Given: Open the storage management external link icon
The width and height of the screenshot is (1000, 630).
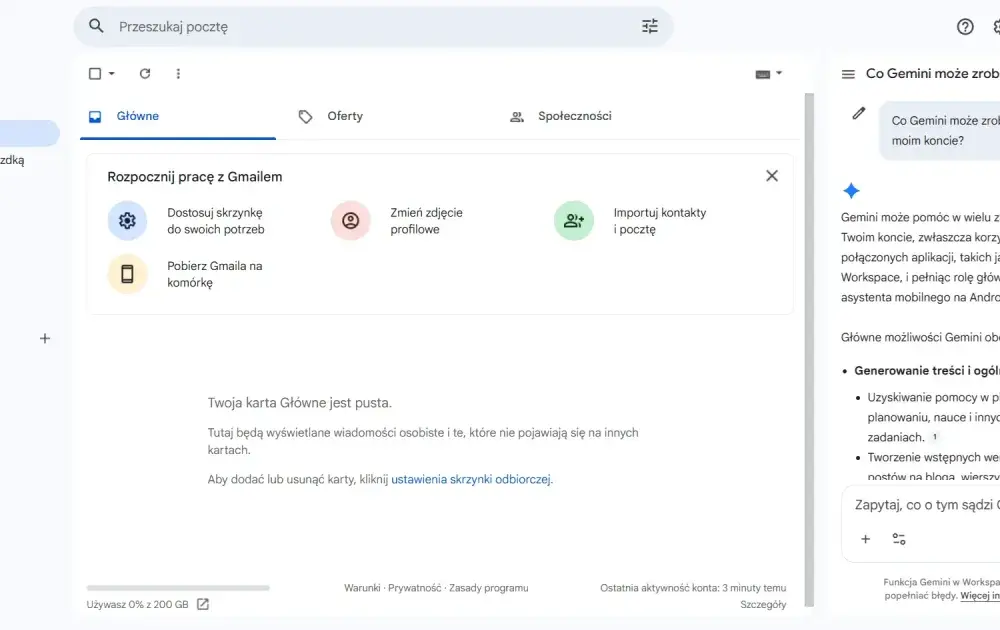Looking at the screenshot, I should tap(203, 604).
